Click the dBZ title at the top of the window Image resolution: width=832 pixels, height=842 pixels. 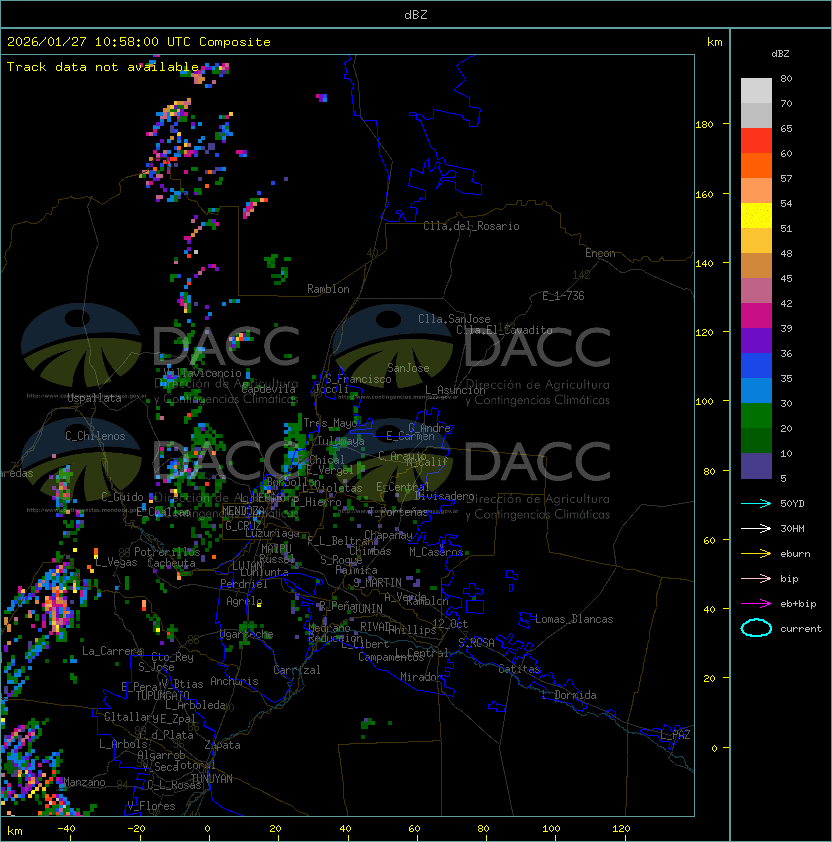point(415,14)
